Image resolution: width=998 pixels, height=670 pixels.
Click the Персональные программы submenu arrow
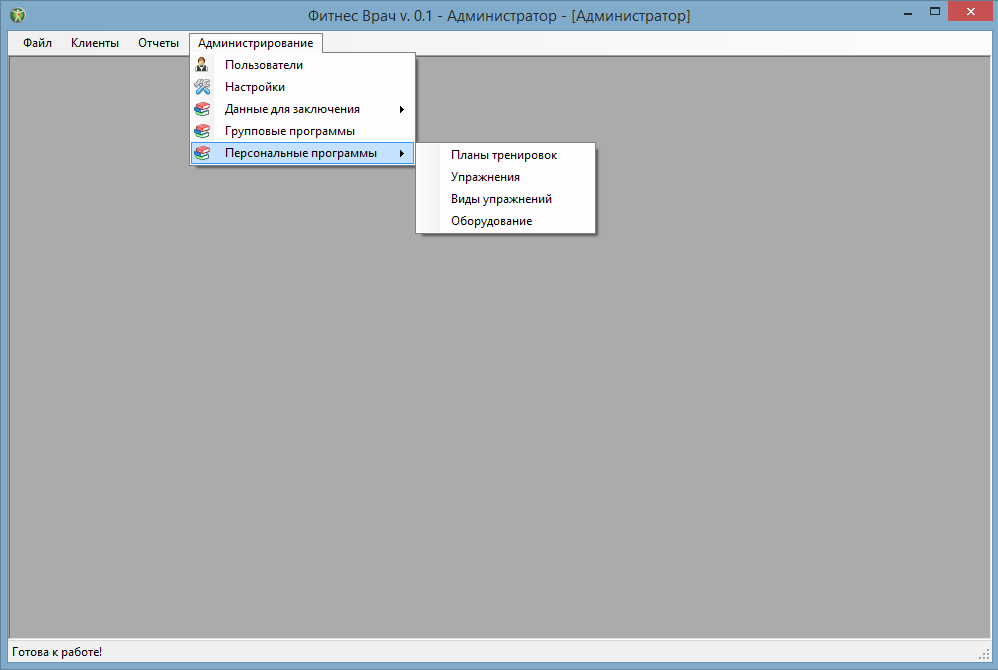[x=402, y=153]
